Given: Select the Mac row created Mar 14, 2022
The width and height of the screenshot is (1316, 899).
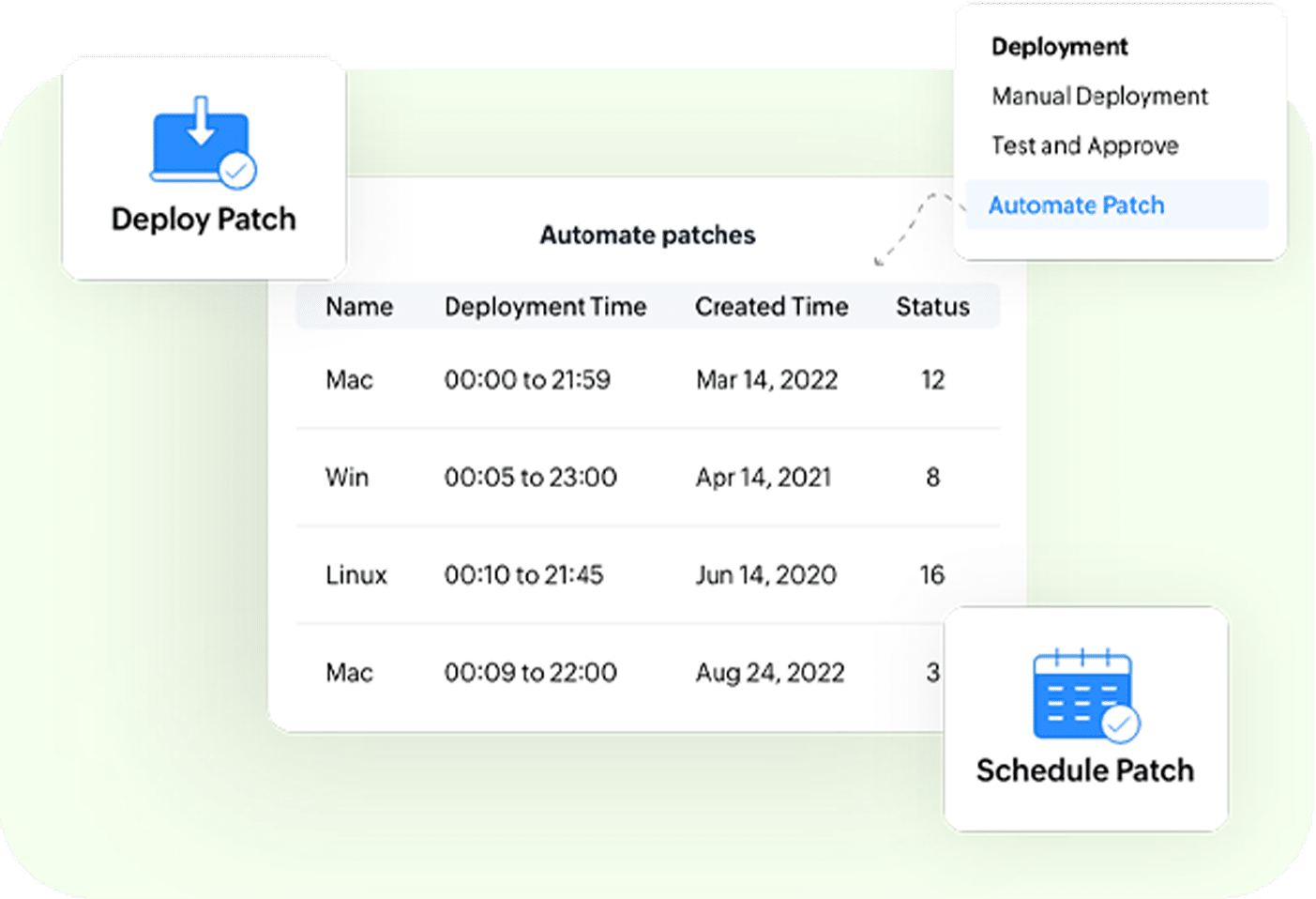Looking at the screenshot, I should [647, 380].
